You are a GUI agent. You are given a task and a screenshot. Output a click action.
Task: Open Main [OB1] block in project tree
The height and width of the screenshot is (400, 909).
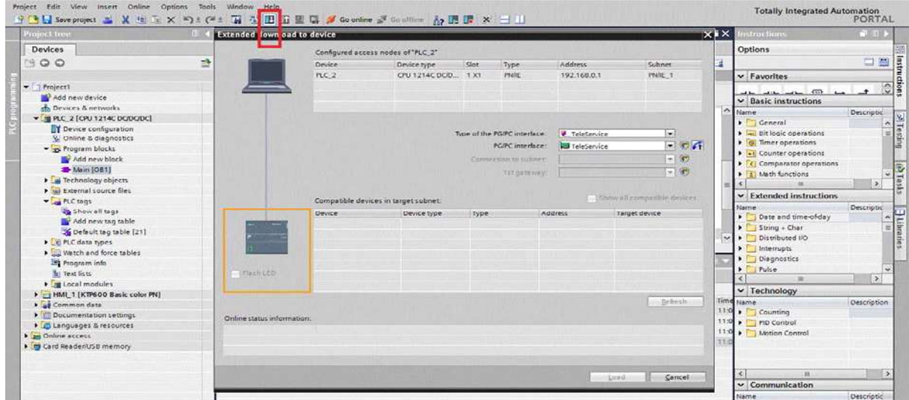pyautogui.click(x=89, y=168)
